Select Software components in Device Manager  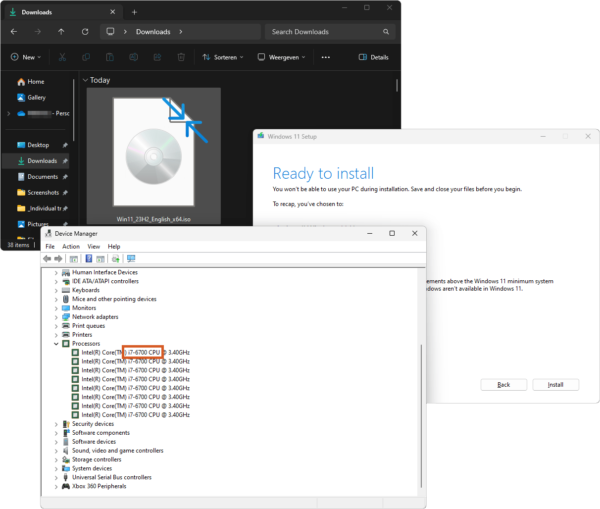tap(101, 433)
